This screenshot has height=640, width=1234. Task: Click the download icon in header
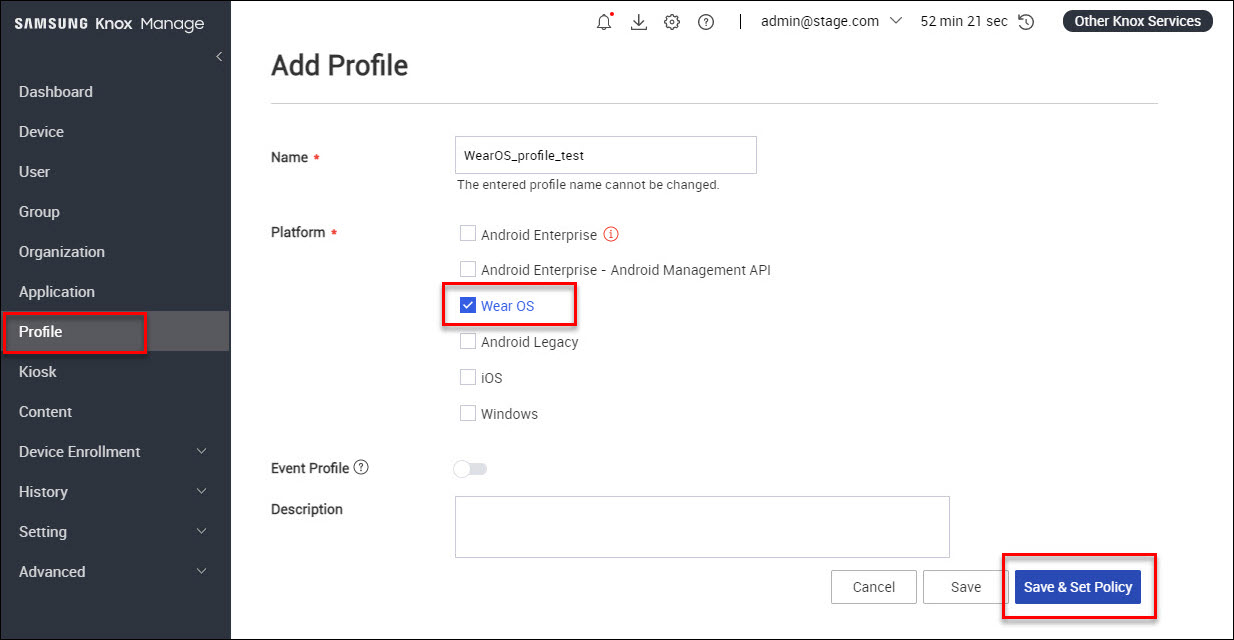tap(639, 22)
